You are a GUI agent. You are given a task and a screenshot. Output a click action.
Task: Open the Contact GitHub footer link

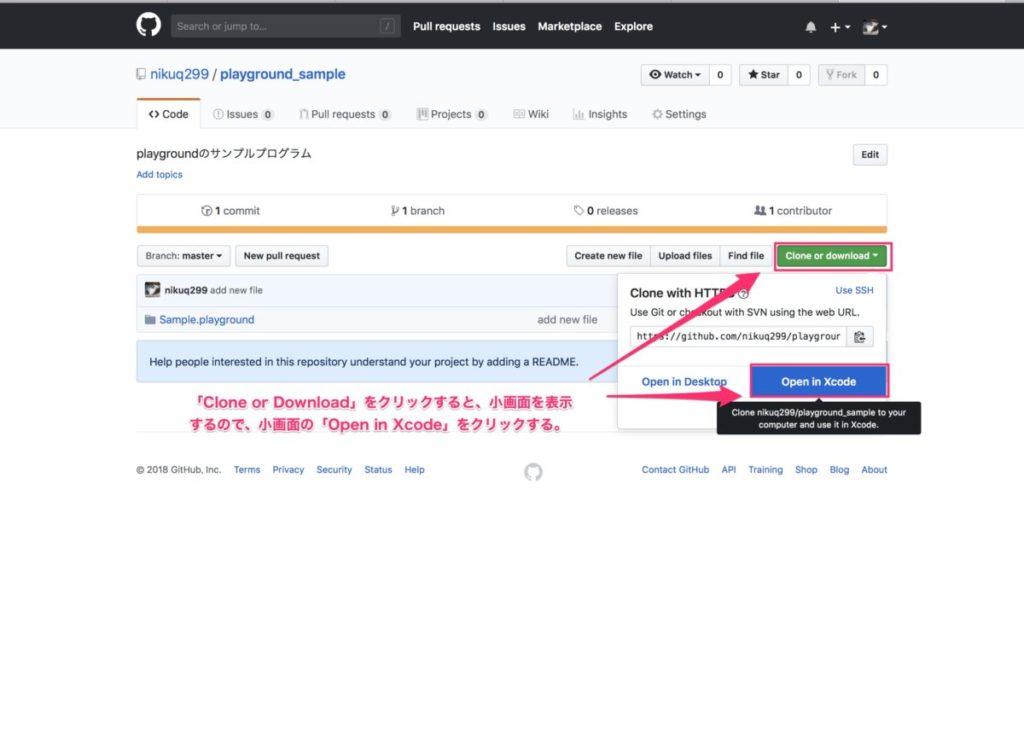(675, 469)
